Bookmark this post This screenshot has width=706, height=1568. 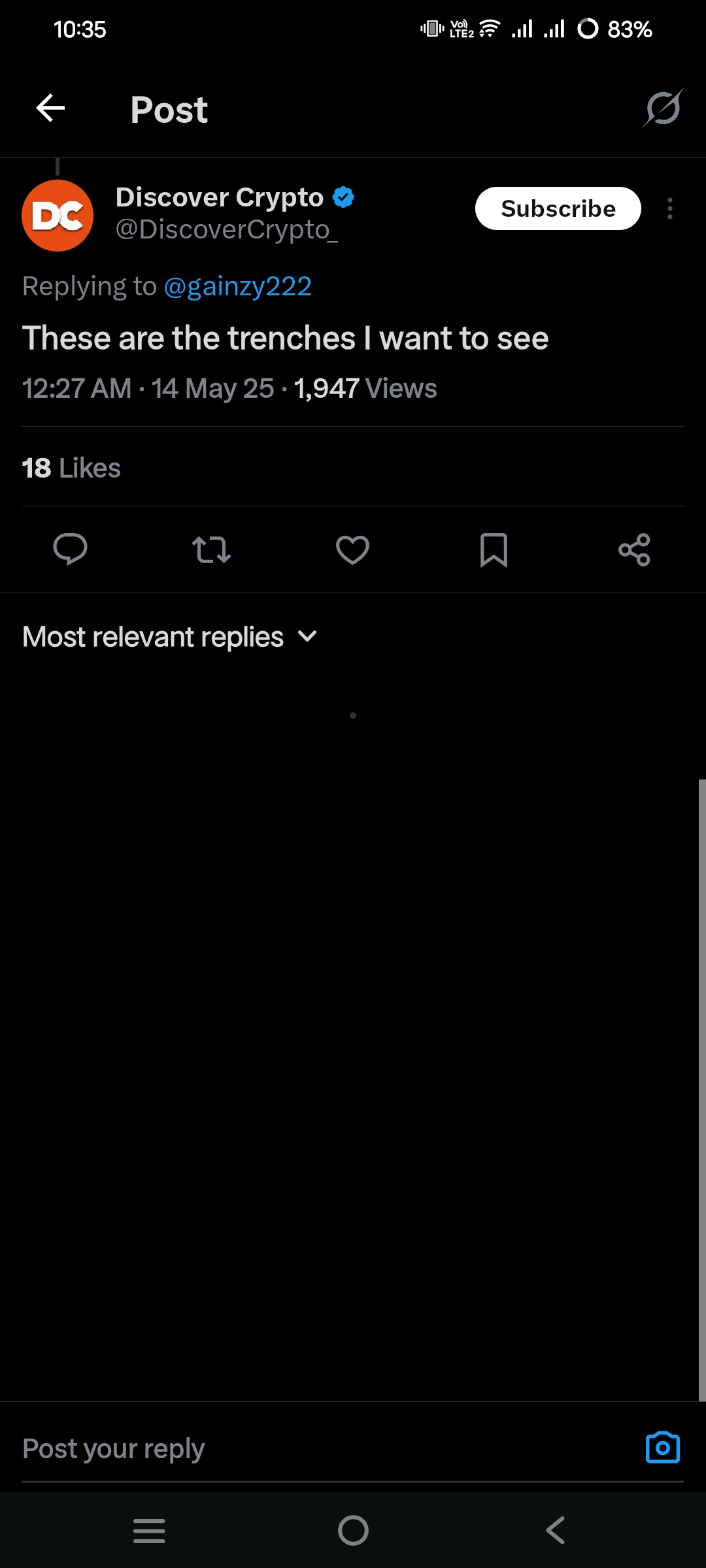[494, 549]
